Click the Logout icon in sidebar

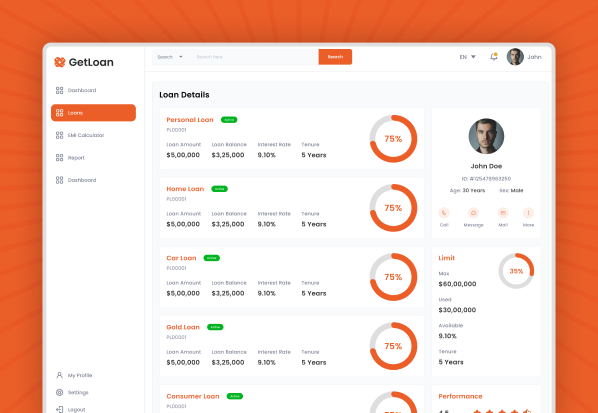[x=59, y=409]
